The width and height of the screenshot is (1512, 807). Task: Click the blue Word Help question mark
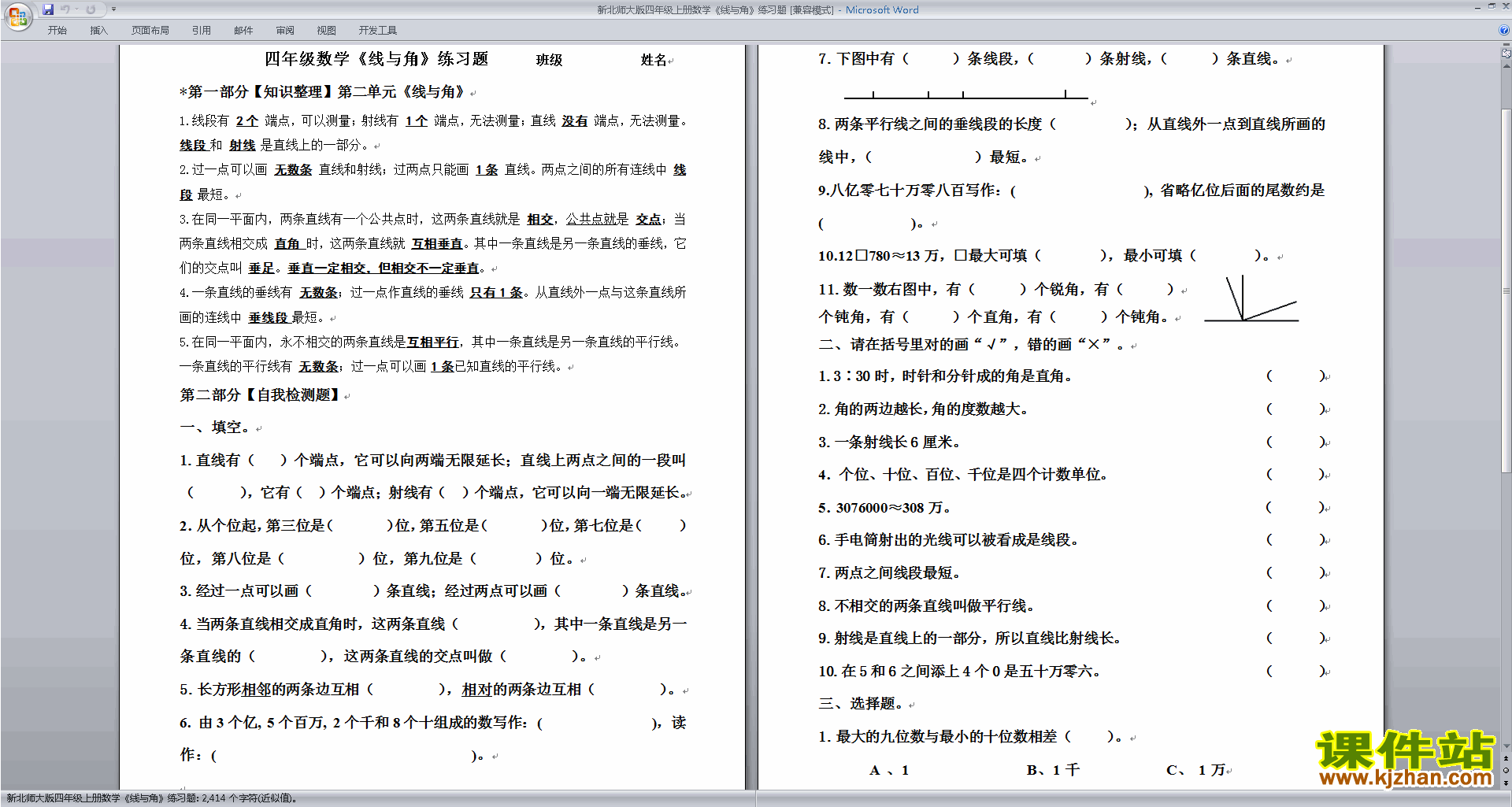click(x=1504, y=30)
